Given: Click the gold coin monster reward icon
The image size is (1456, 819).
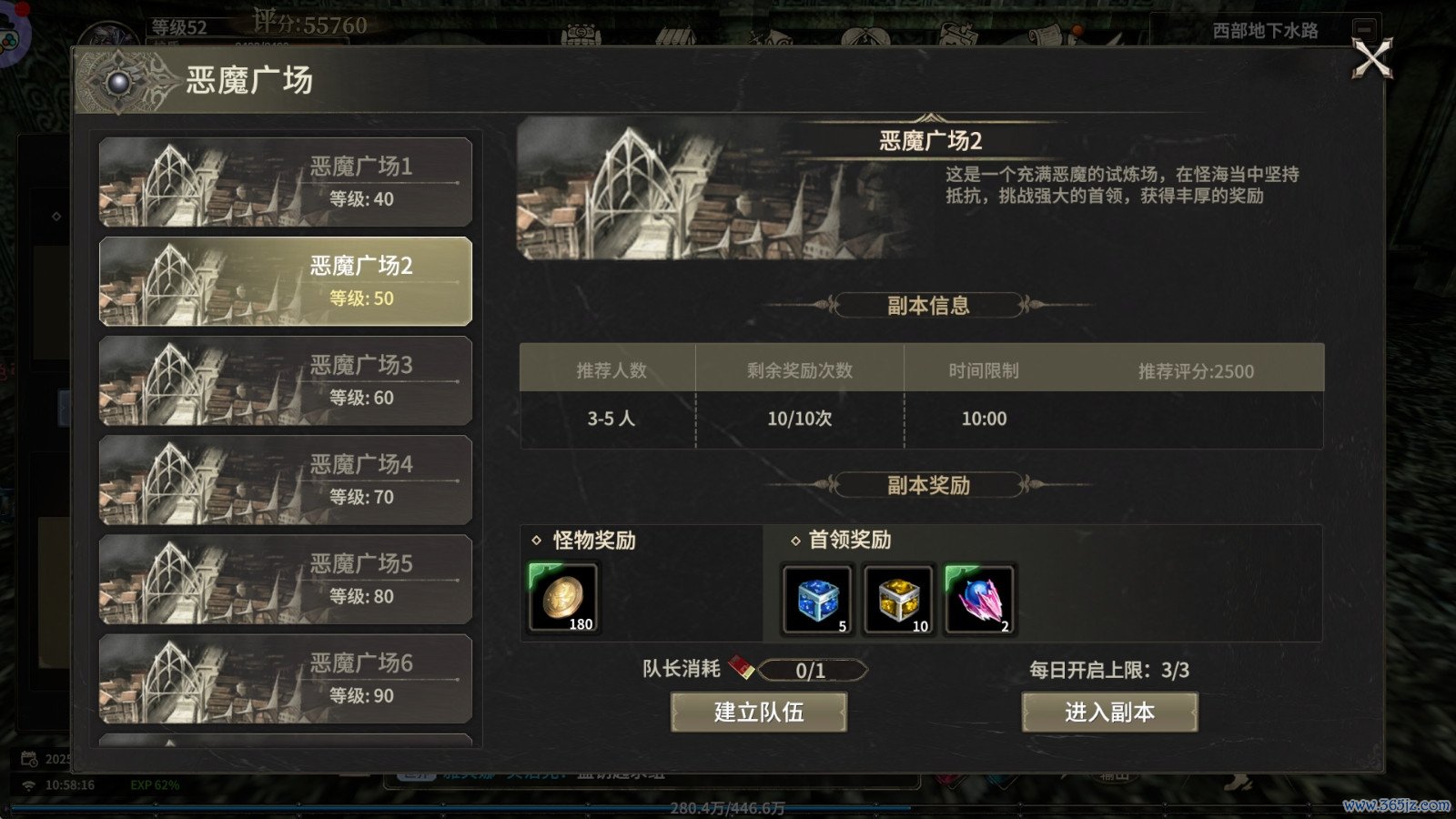Looking at the screenshot, I should 563,598.
